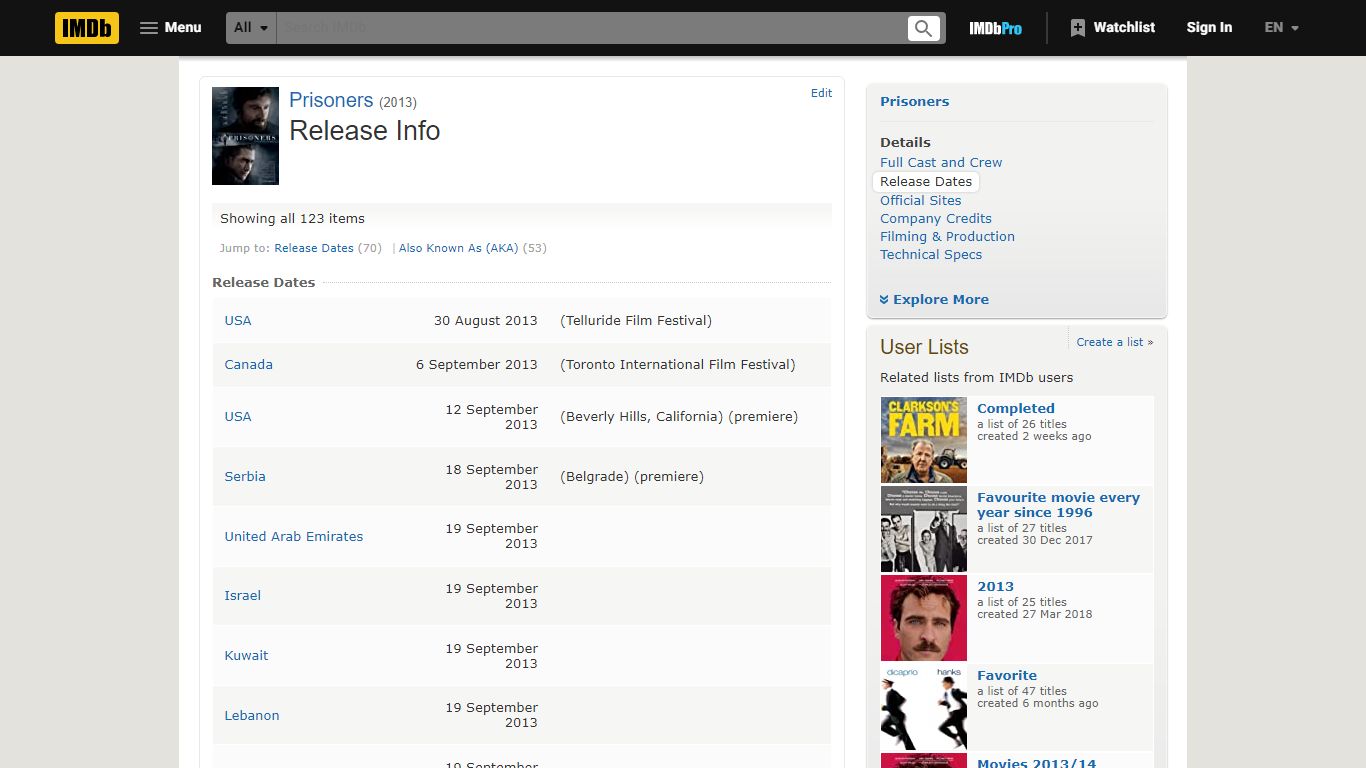This screenshot has width=1366, height=768.
Task: Open Clarkson's Farm list thumbnail
Action: pos(924,440)
